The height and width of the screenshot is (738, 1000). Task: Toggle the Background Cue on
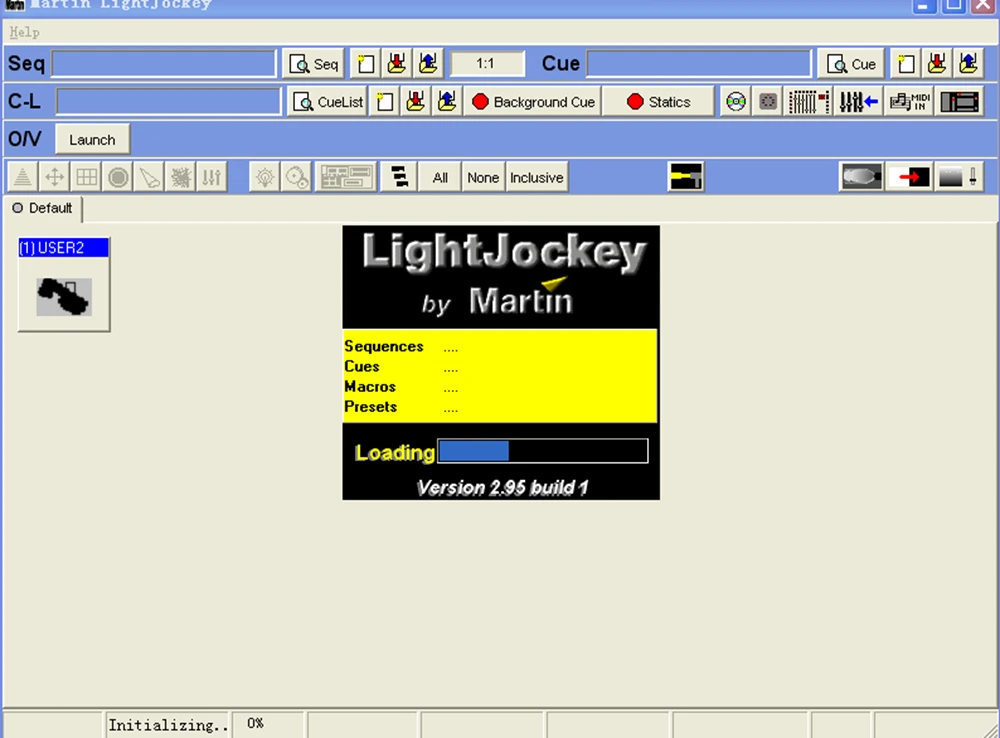532,101
